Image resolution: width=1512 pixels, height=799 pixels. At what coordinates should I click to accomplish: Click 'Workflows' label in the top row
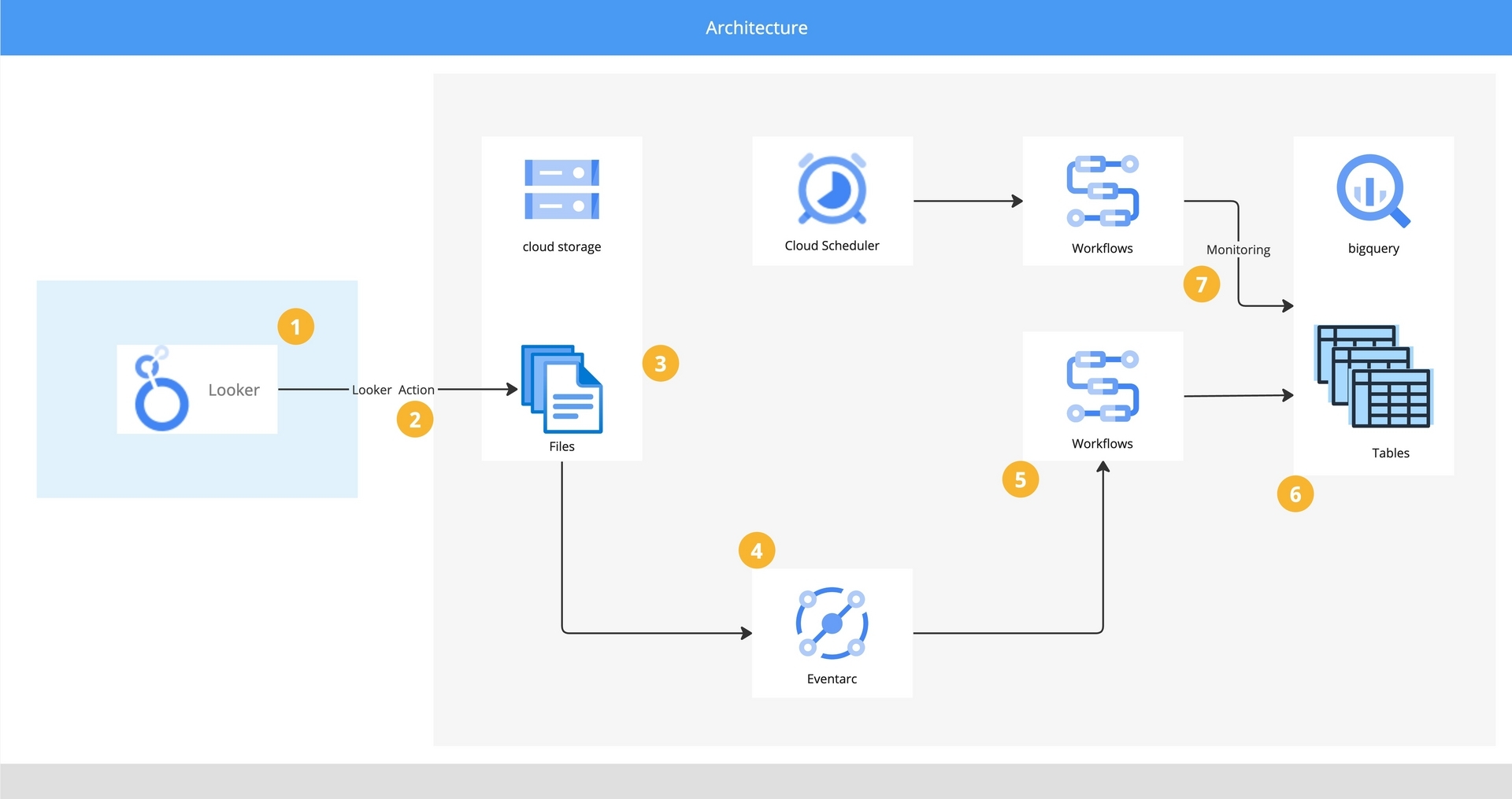(1102, 248)
